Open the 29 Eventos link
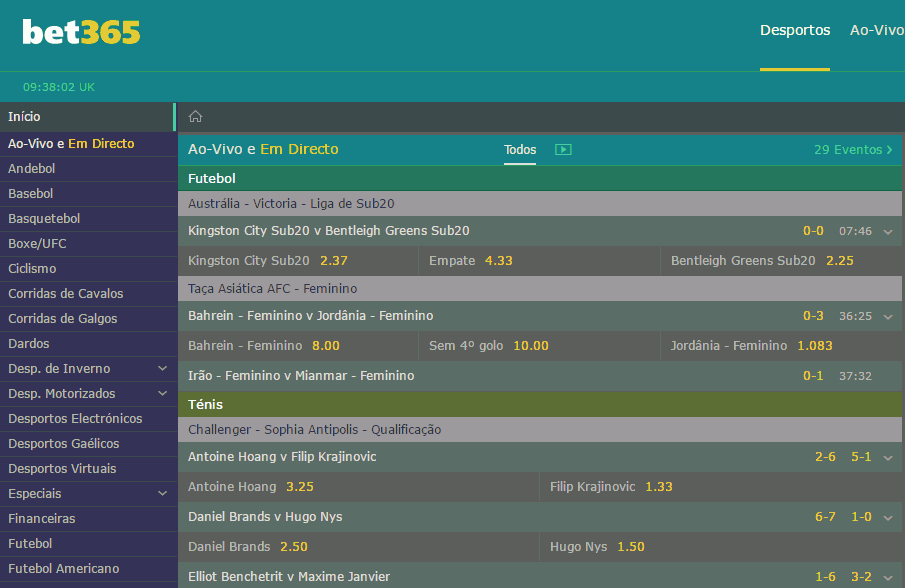Image resolution: width=905 pixels, height=588 pixels. (853, 149)
